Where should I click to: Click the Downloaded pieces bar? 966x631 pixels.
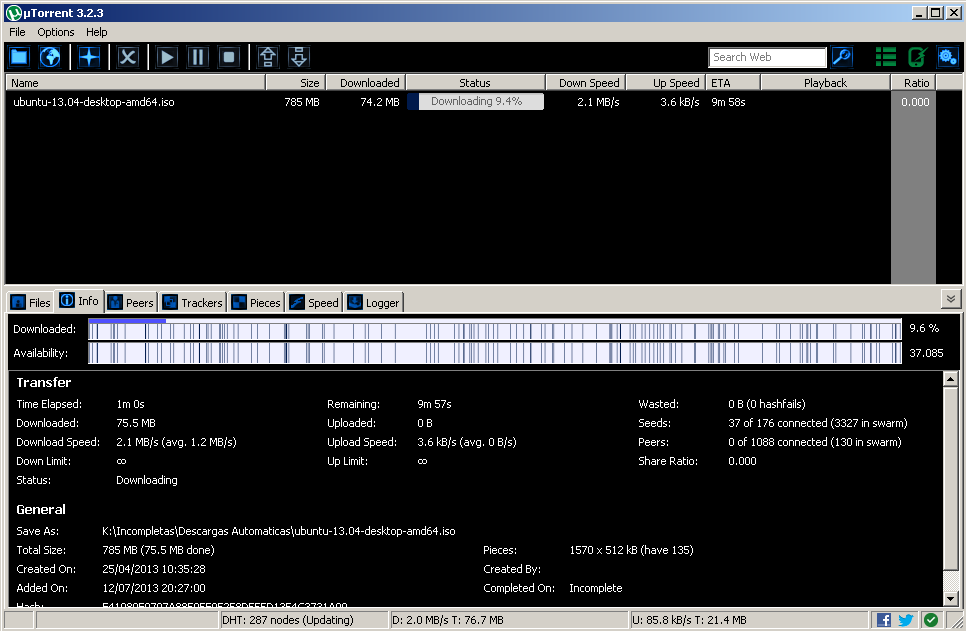pos(495,329)
